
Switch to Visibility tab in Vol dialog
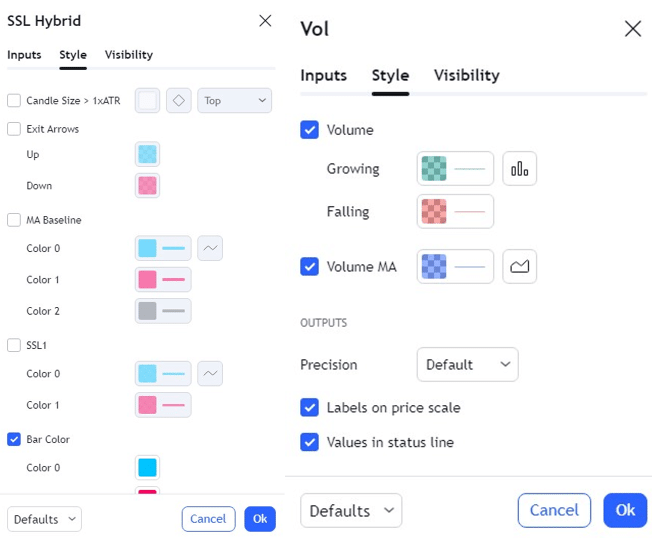pos(467,75)
